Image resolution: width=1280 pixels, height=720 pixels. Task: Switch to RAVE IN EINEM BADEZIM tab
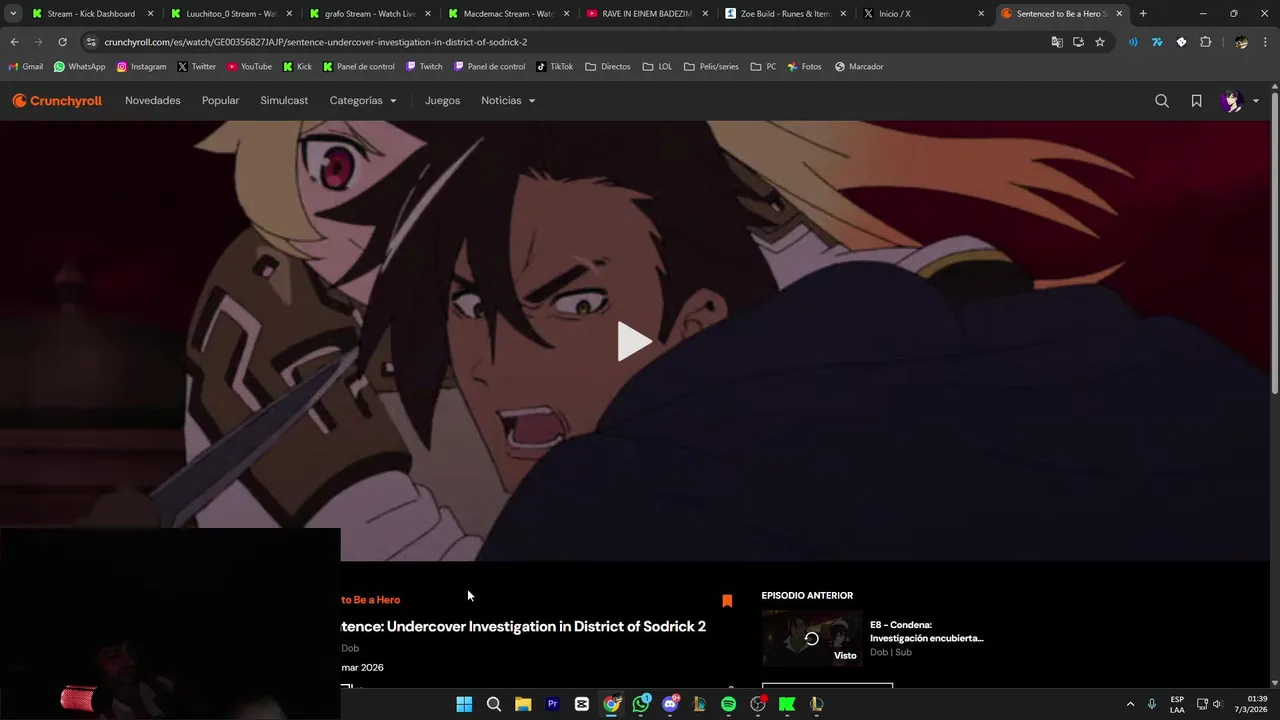tap(647, 14)
